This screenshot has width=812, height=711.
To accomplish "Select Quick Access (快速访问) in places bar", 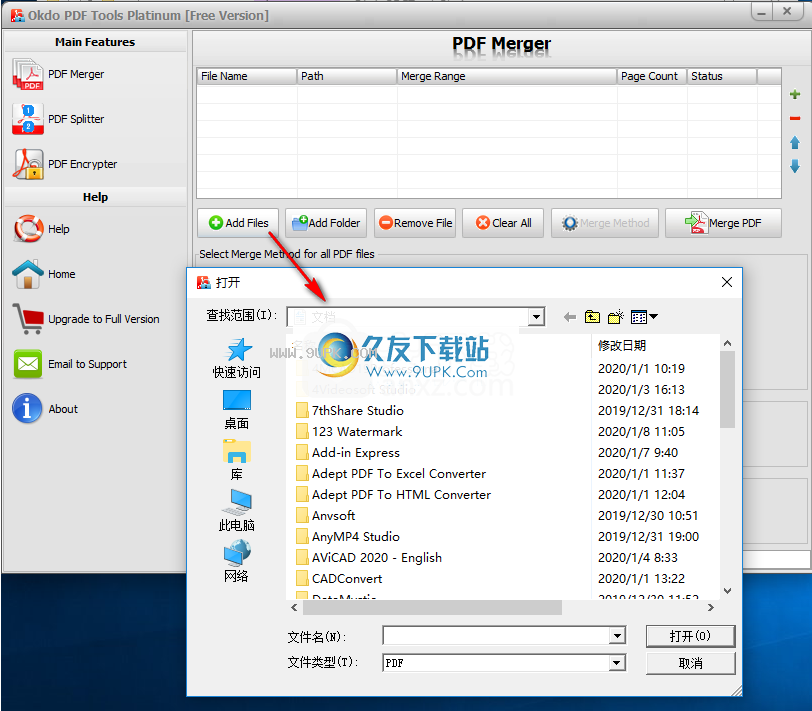I will [237, 358].
